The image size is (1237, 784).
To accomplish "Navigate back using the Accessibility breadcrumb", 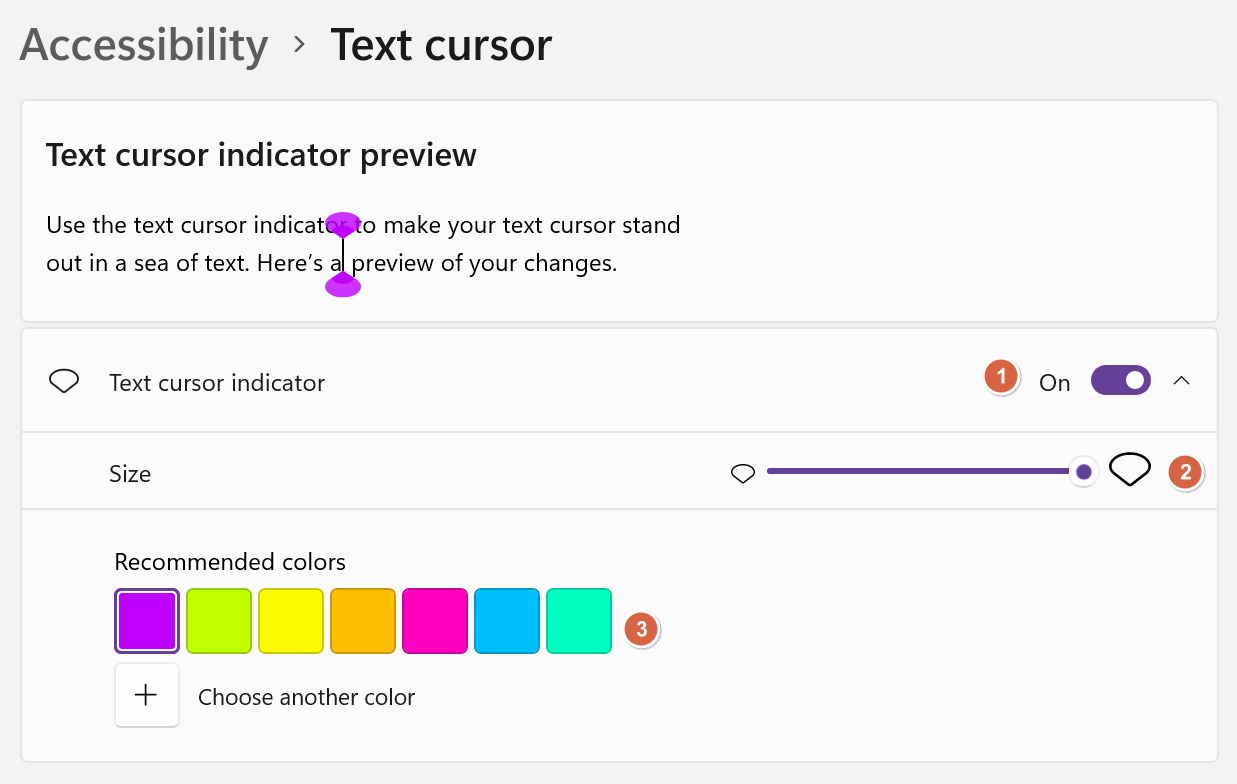I will point(142,44).
